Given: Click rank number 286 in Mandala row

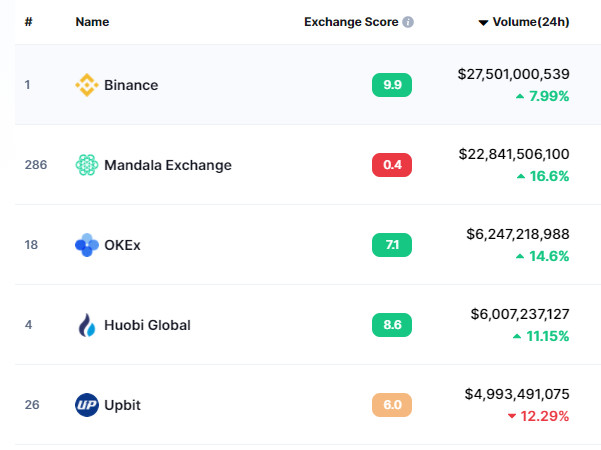Looking at the screenshot, I should pos(36,165).
